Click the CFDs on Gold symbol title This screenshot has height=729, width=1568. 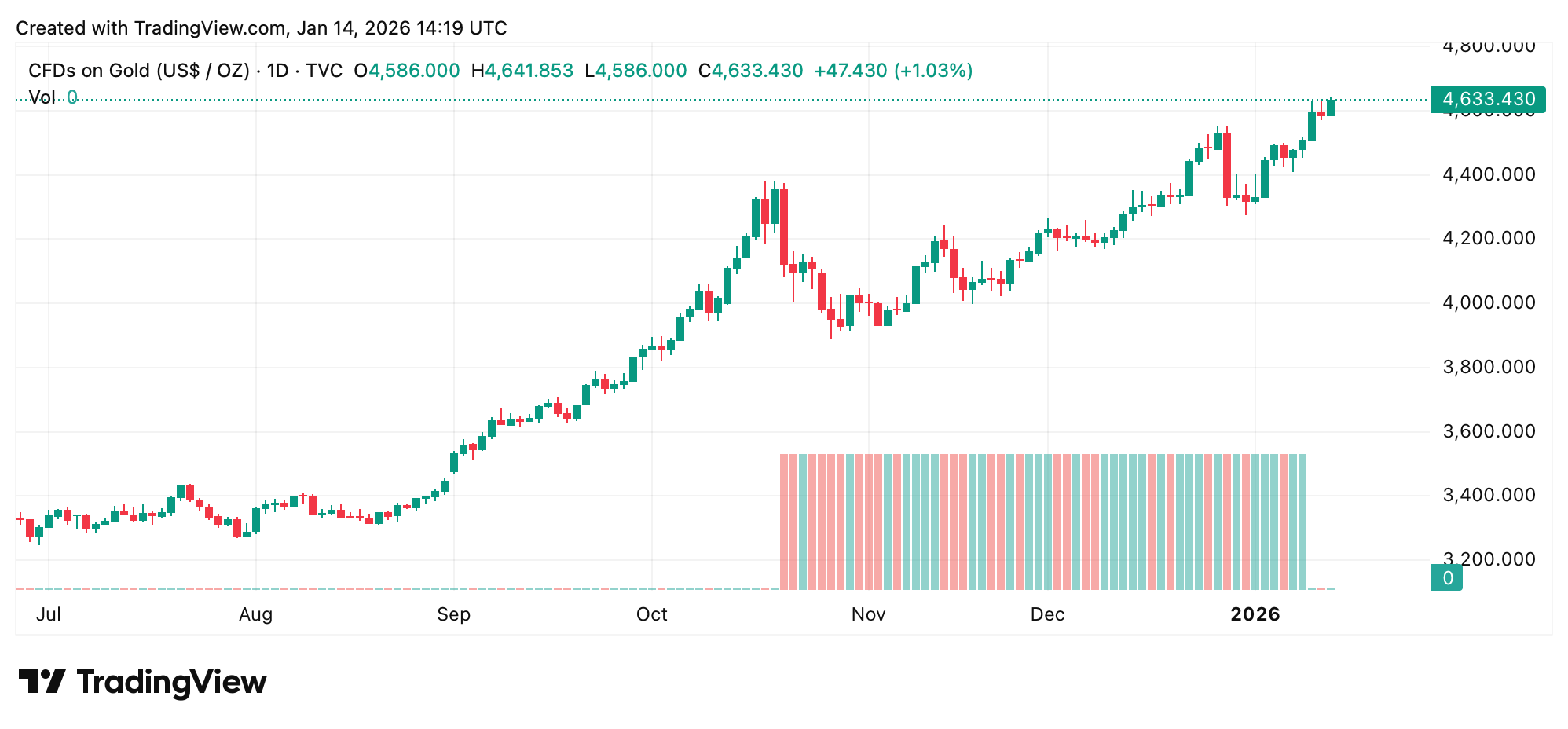tap(138, 71)
